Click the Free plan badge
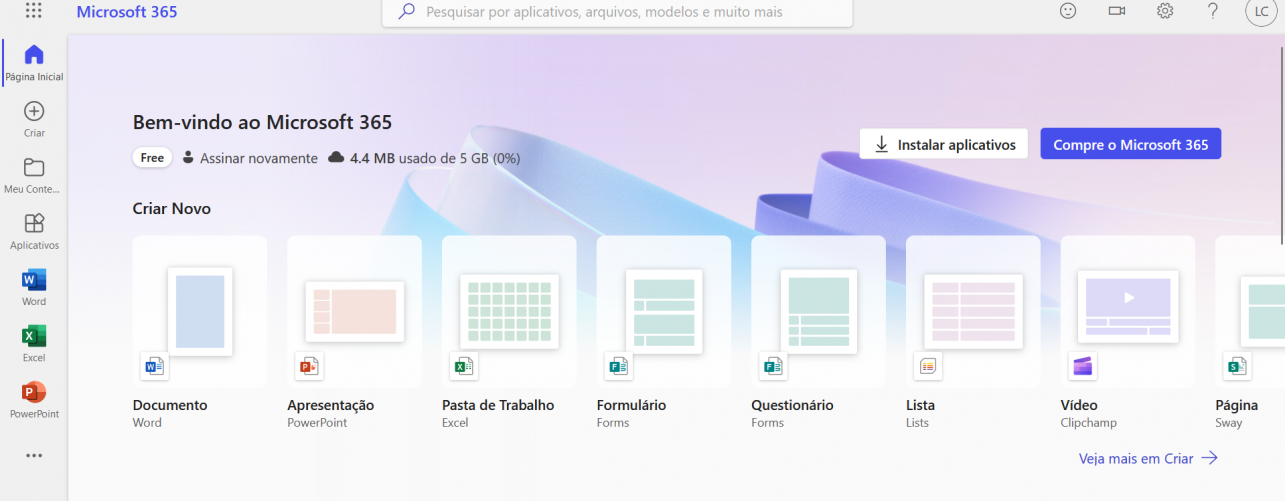The width and height of the screenshot is (1285, 501). (x=152, y=158)
